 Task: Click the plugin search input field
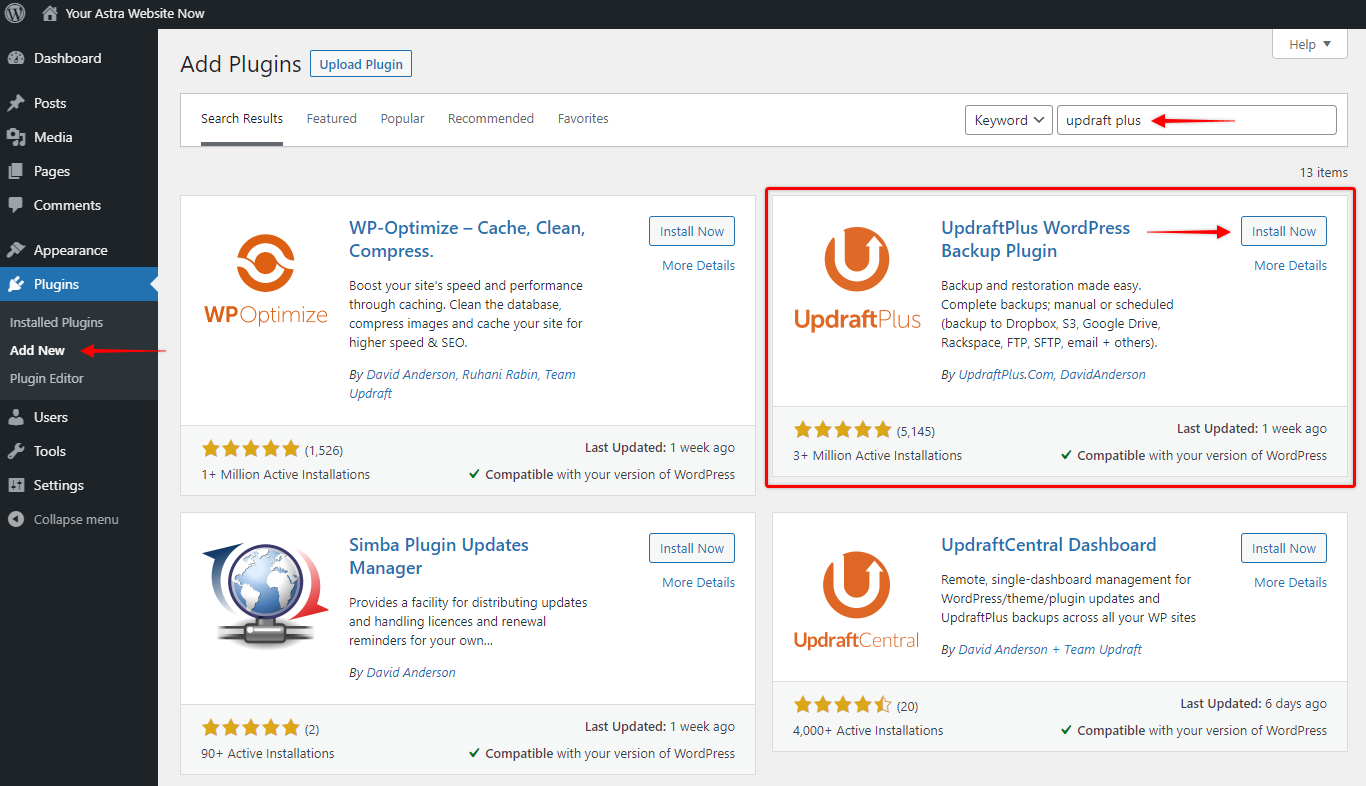point(1196,120)
